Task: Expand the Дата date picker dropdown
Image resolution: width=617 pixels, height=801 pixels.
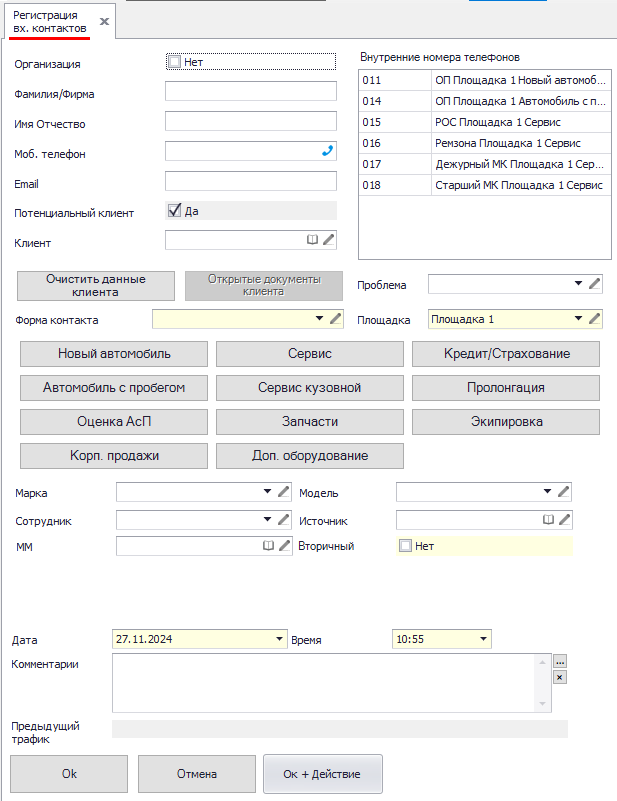Action: point(279,639)
